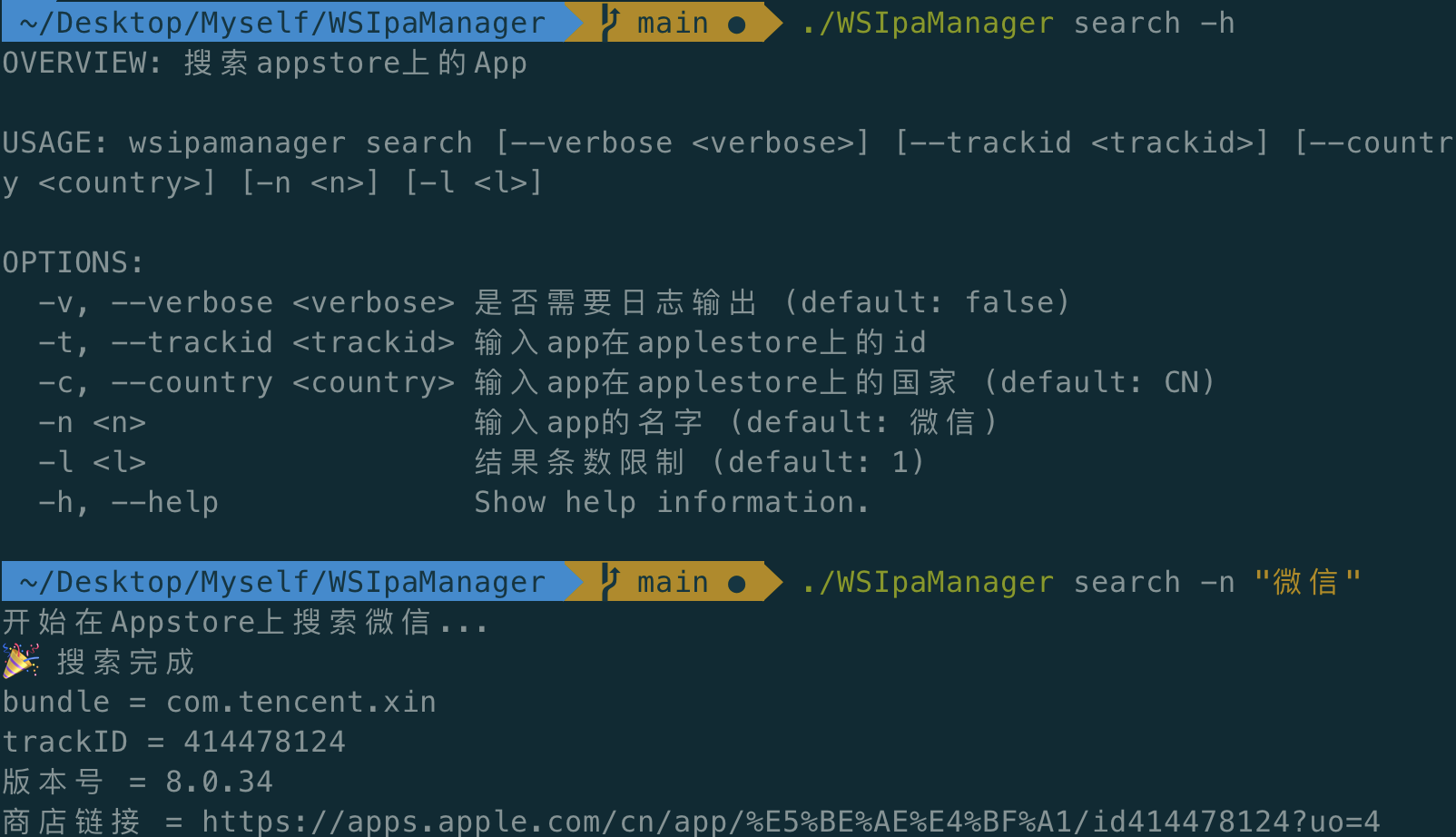The image size is (1456, 837).
Task: Click the trackID value 414478124
Action: [264, 742]
